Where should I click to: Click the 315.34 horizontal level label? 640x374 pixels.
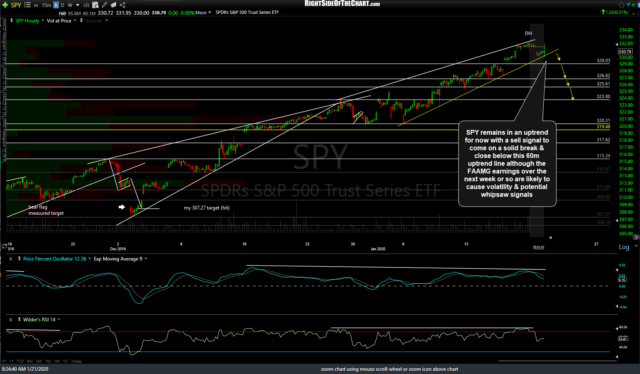603,156
